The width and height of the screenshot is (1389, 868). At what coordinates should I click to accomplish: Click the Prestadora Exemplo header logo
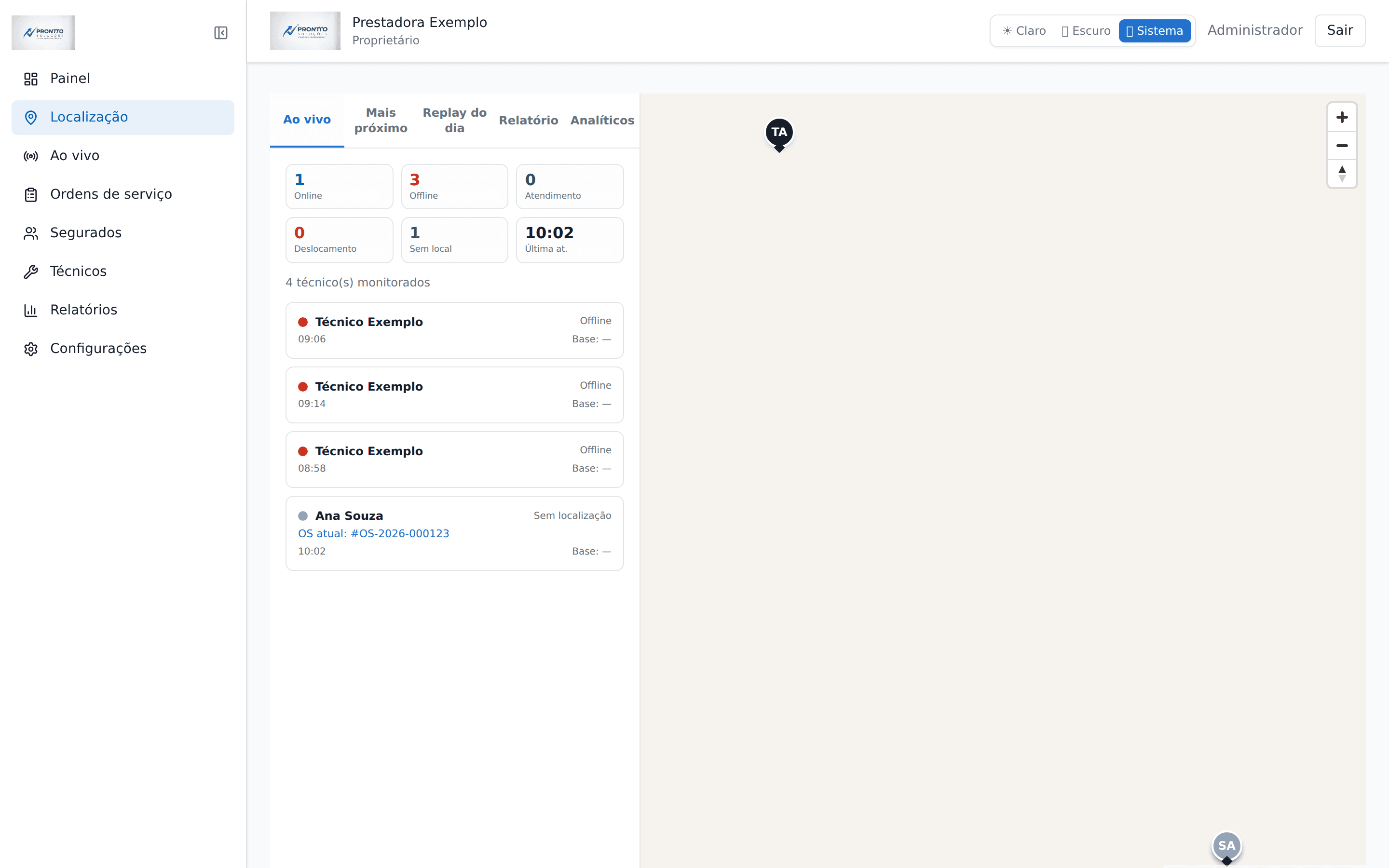(x=305, y=31)
